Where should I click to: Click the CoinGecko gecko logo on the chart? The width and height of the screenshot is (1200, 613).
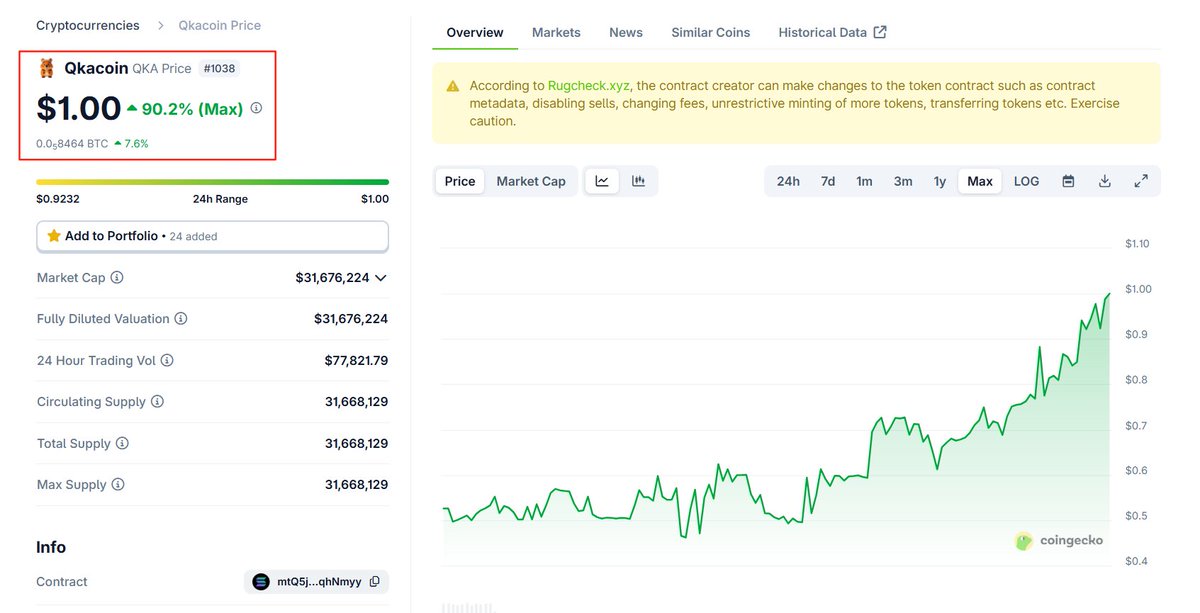[1024, 541]
